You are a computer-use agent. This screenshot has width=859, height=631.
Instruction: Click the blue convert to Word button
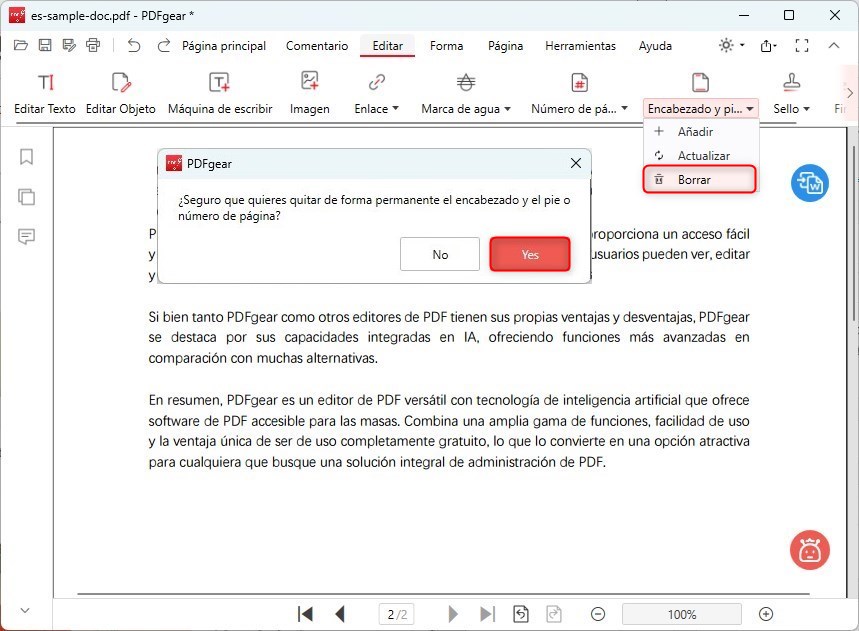tap(810, 183)
